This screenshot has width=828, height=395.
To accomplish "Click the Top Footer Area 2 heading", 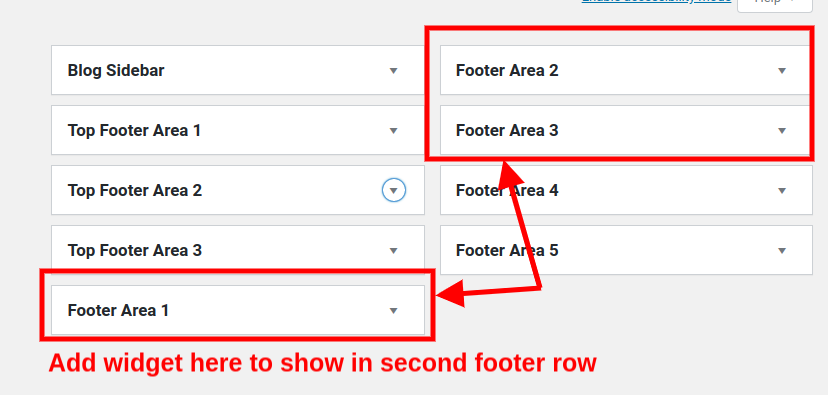I will pos(135,190).
